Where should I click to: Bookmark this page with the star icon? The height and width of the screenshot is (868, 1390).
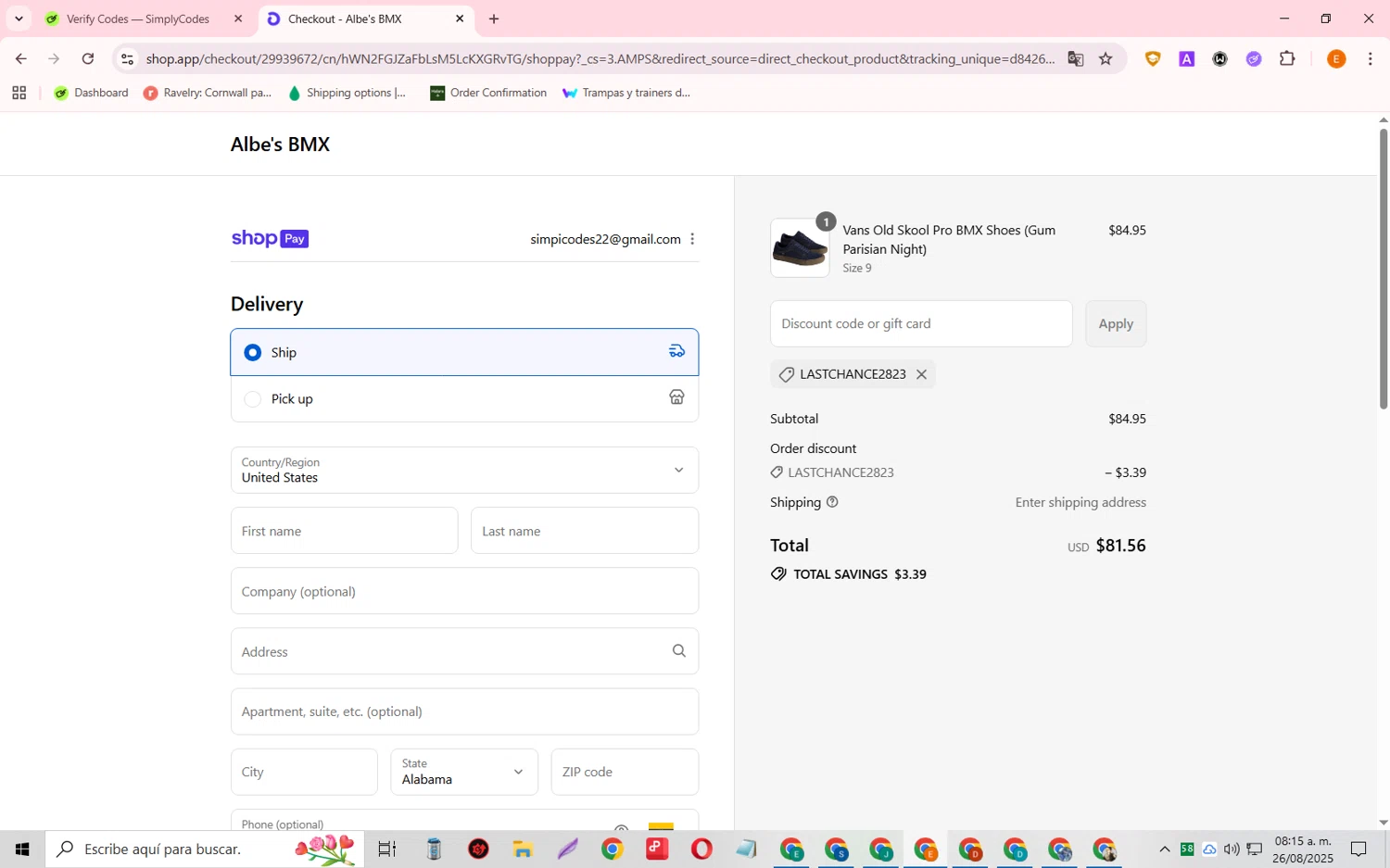coord(1106,59)
